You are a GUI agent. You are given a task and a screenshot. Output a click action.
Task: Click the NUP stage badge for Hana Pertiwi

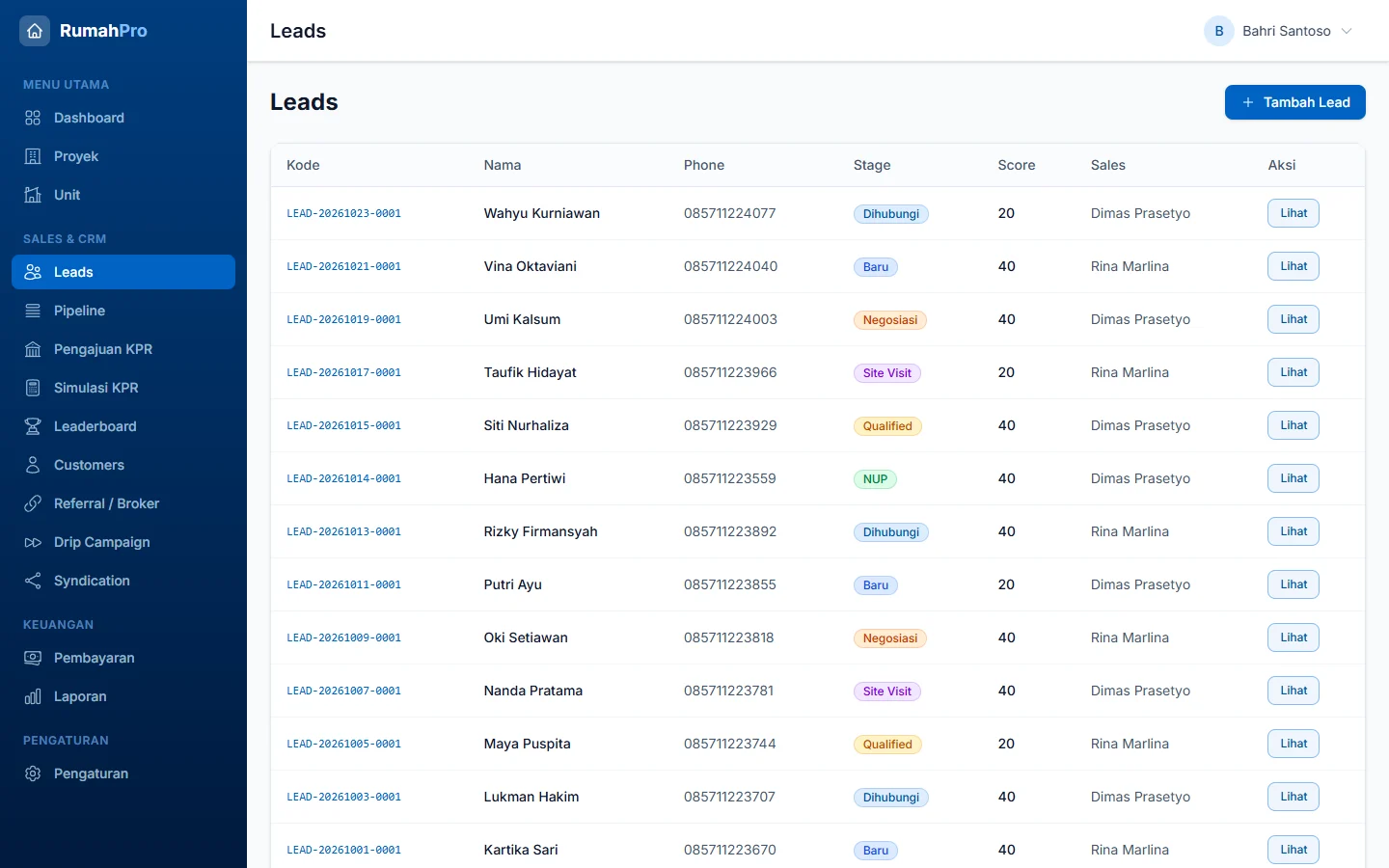point(875,479)
